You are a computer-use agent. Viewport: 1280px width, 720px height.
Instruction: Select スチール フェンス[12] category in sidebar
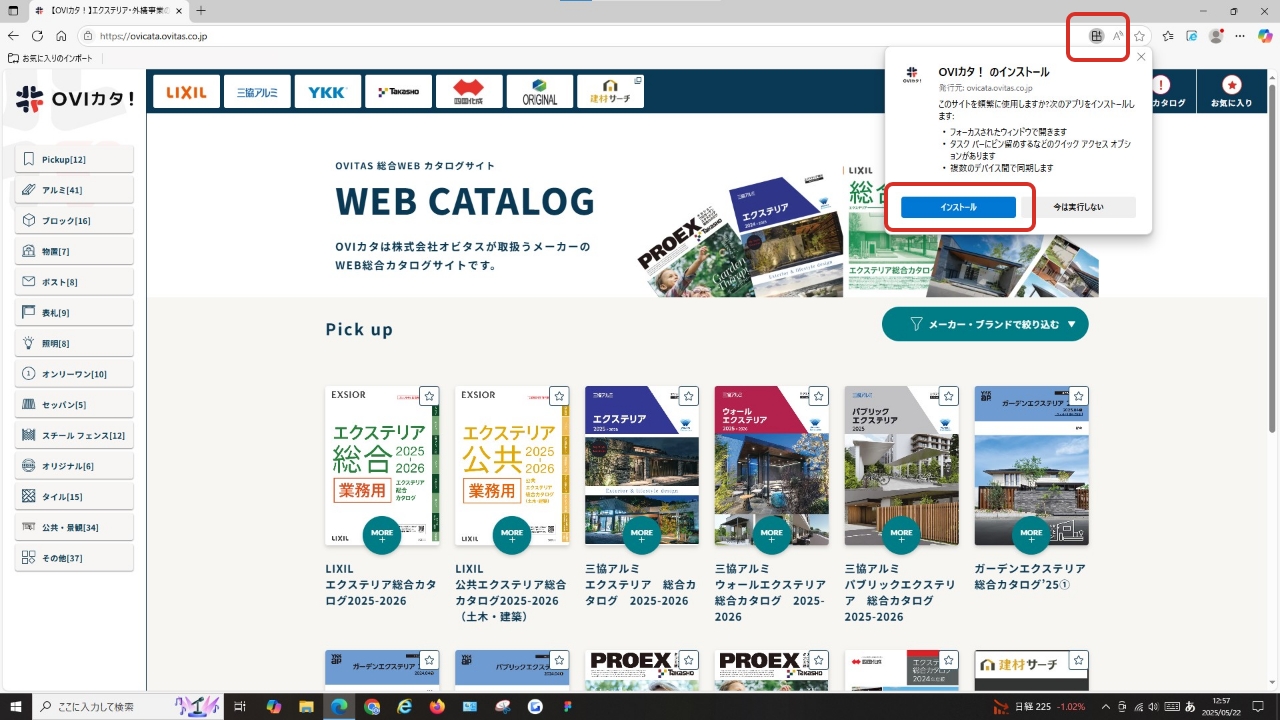pyautogui.click(x=74, y=436)
